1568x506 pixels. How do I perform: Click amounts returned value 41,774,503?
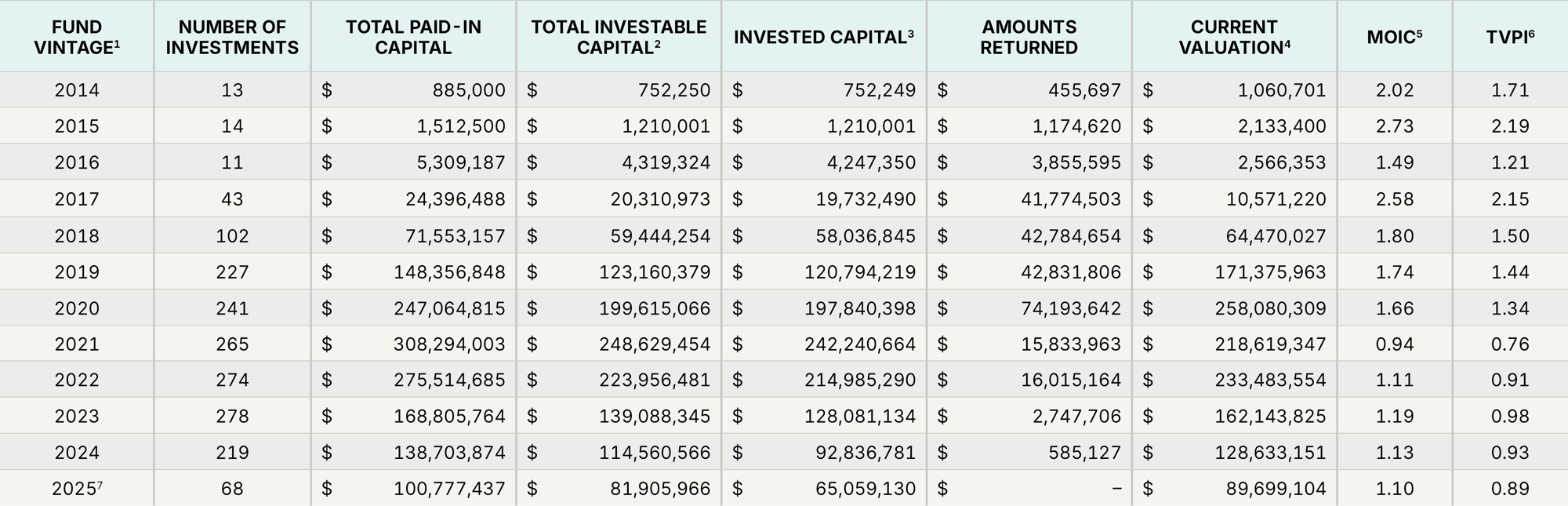[x=1070, y=199]
